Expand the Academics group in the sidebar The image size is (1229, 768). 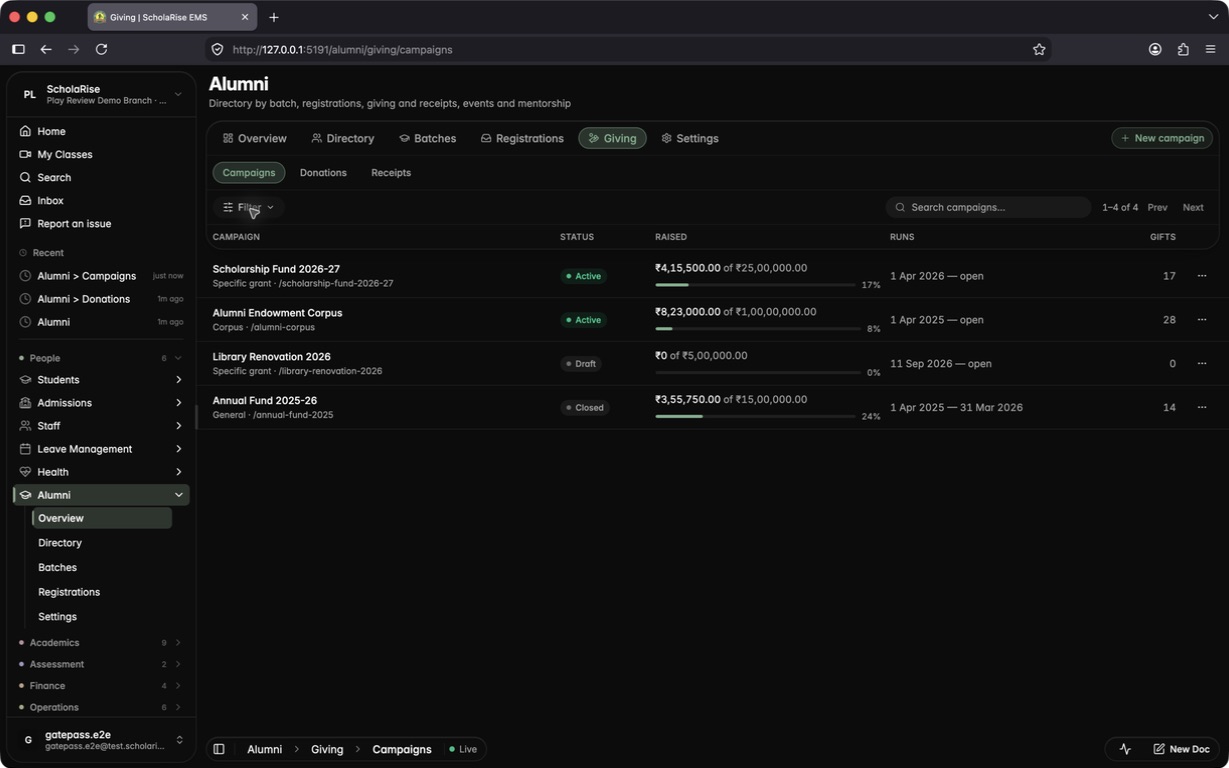pos(101,643)
